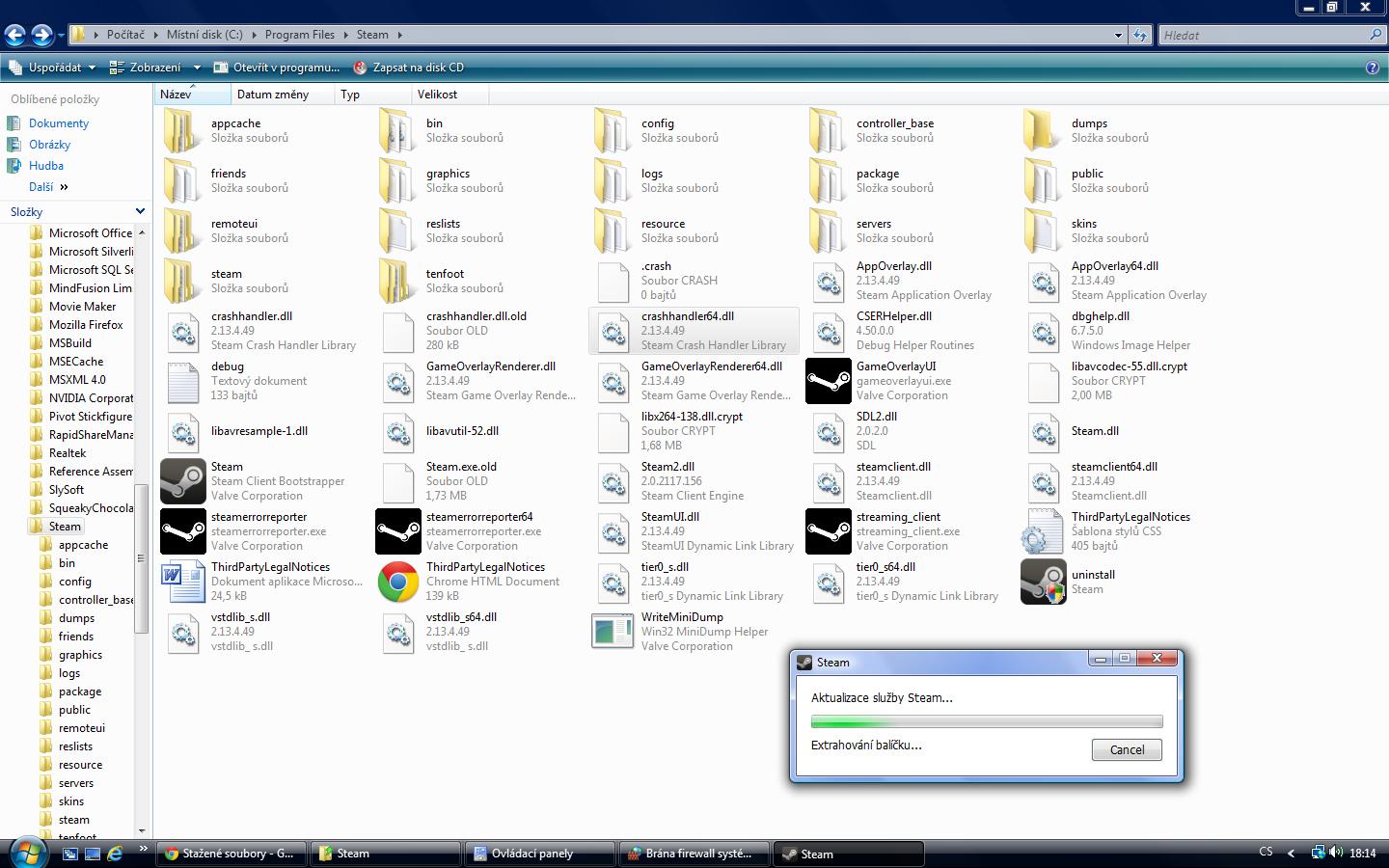Expand Další favorite links
1389x868 pixels.
(x=48, y=187)
